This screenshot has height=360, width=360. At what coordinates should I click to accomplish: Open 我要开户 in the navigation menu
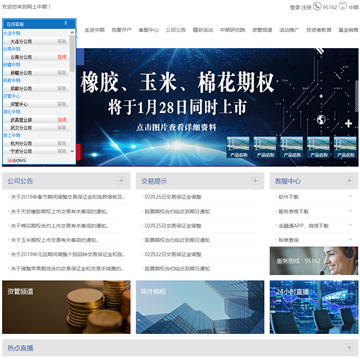click(121, 30)
